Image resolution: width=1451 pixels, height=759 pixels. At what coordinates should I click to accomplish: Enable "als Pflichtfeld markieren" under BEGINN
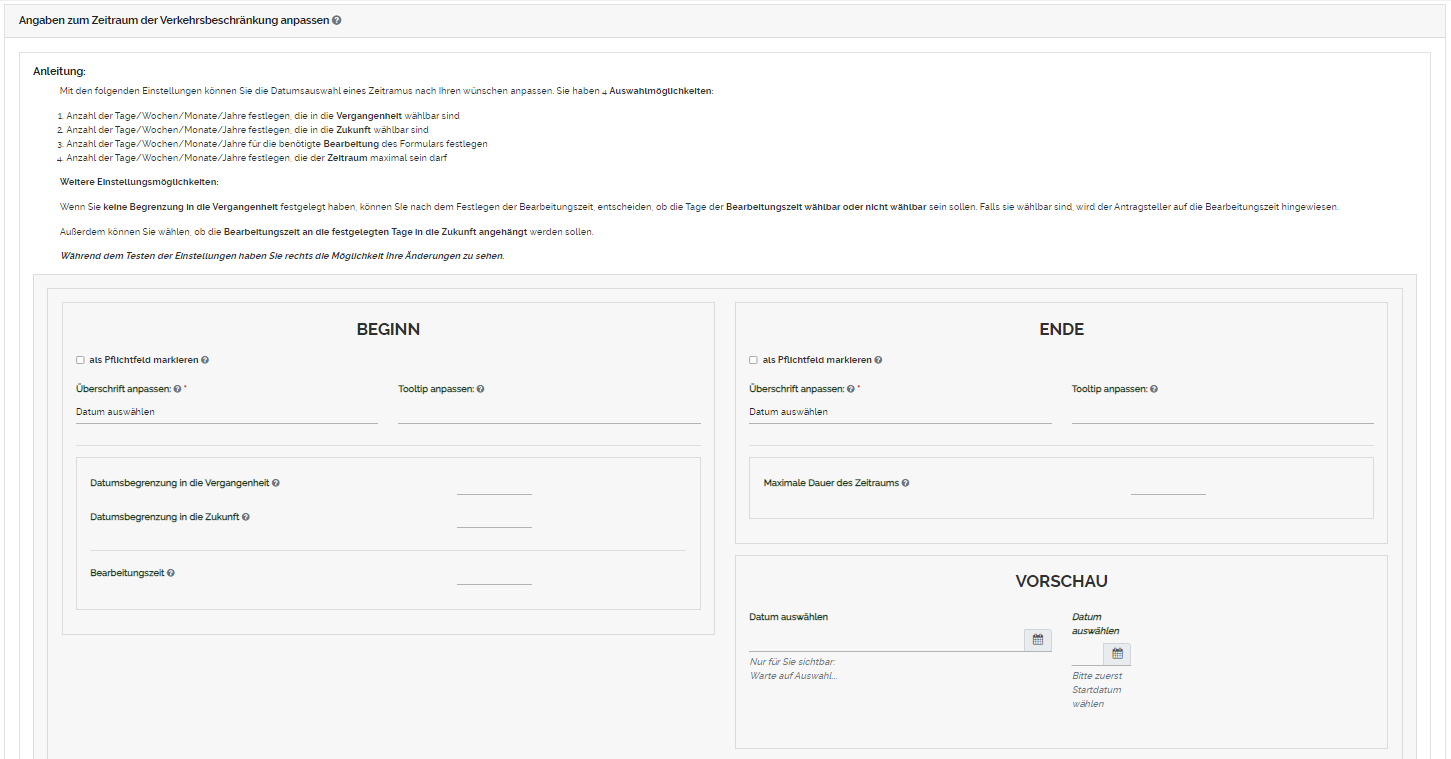(x=80, y=359)
